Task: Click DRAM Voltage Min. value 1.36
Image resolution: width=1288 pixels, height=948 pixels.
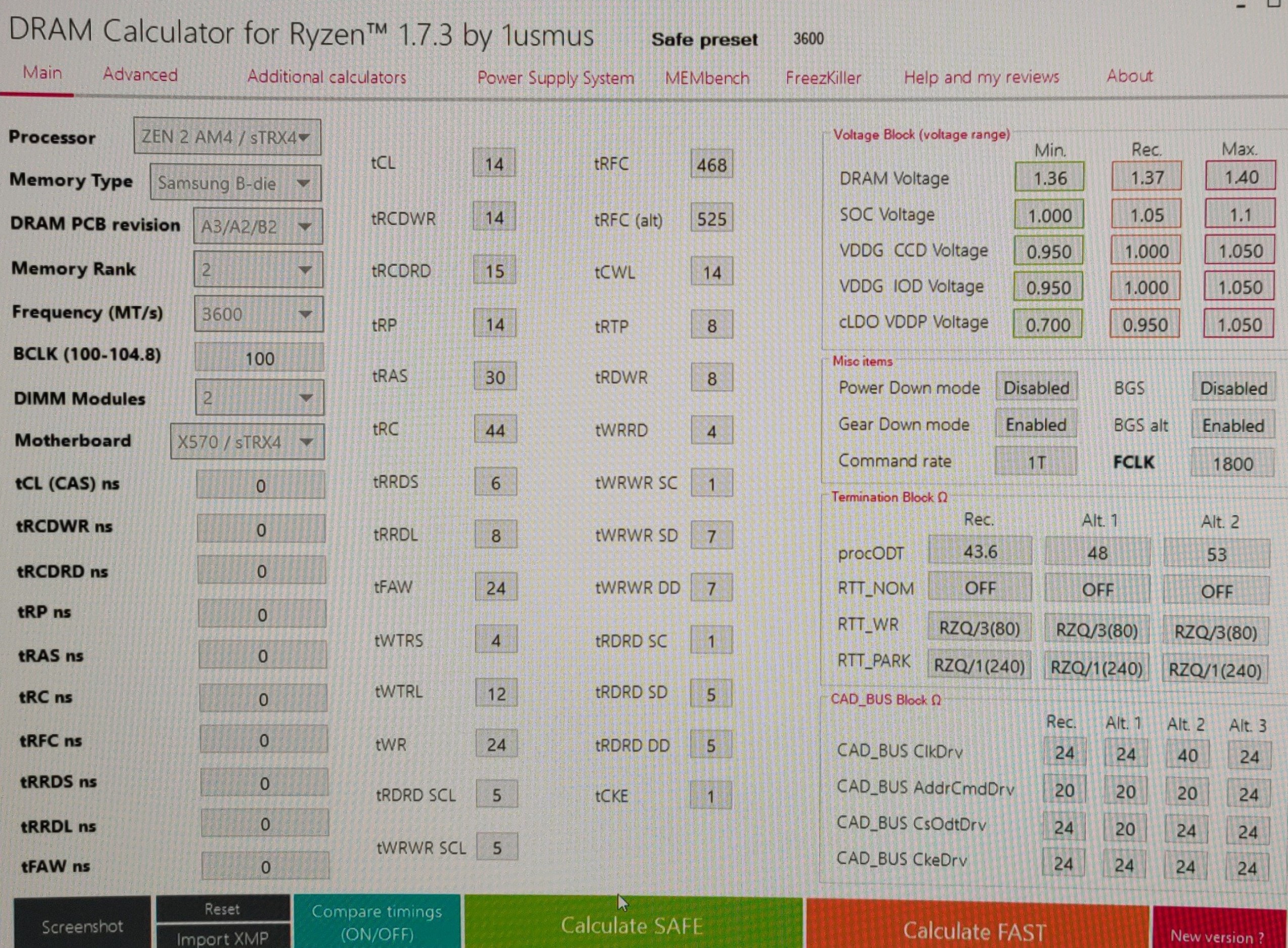Action: click(1050, 177)
